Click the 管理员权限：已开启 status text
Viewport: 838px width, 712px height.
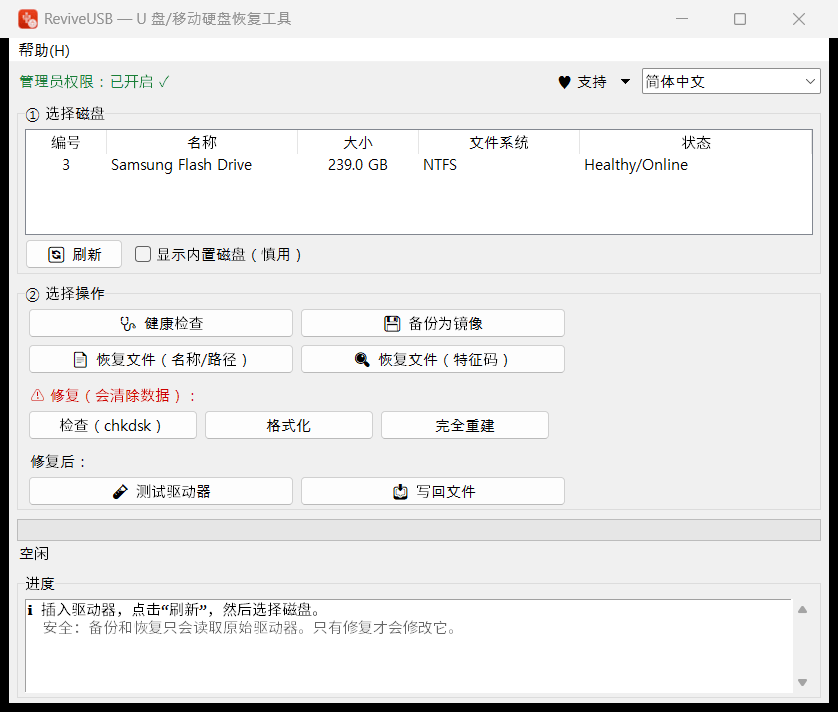click(x=95, y=82)
